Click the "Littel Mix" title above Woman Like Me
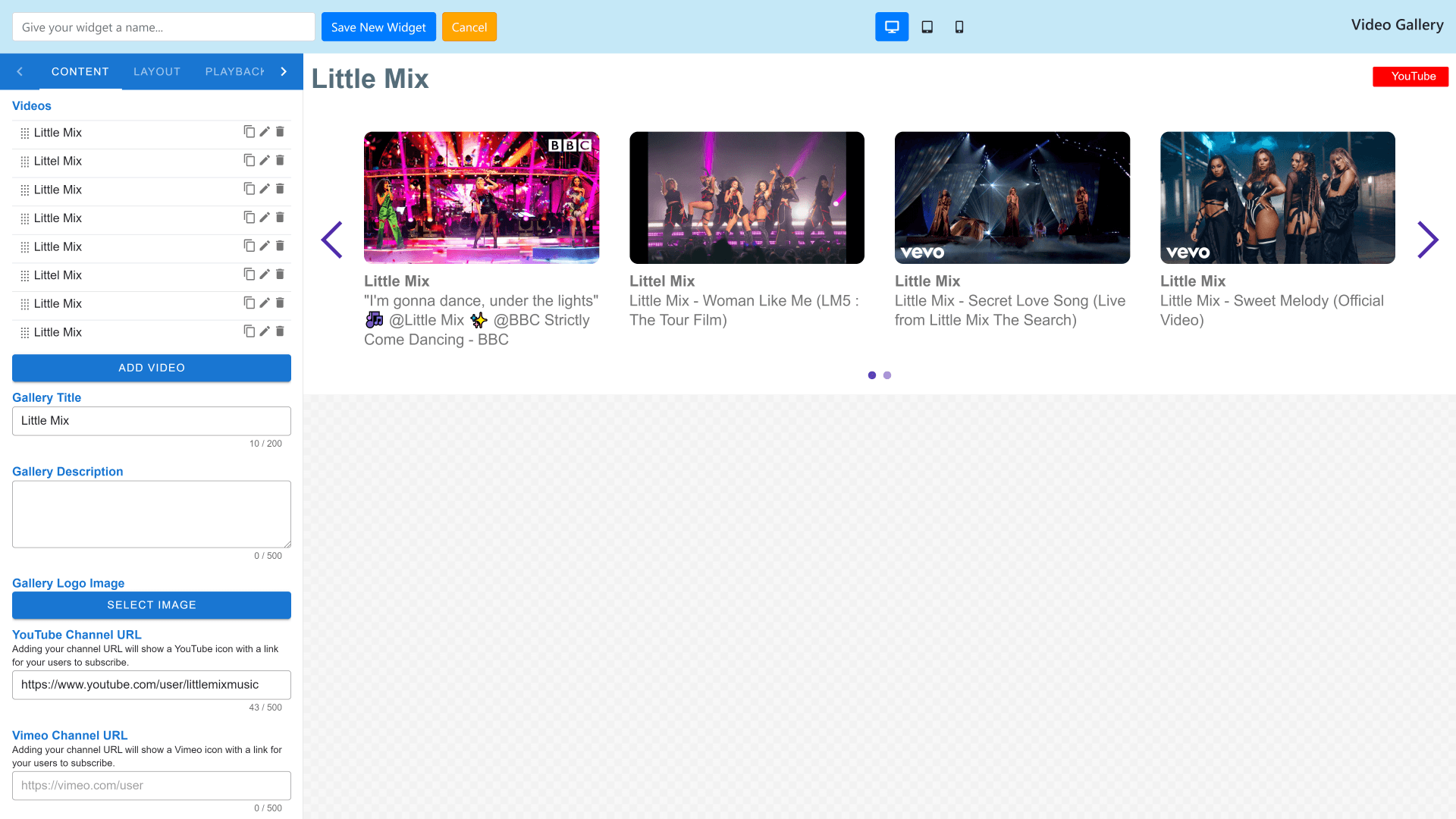 pos(662,281)
